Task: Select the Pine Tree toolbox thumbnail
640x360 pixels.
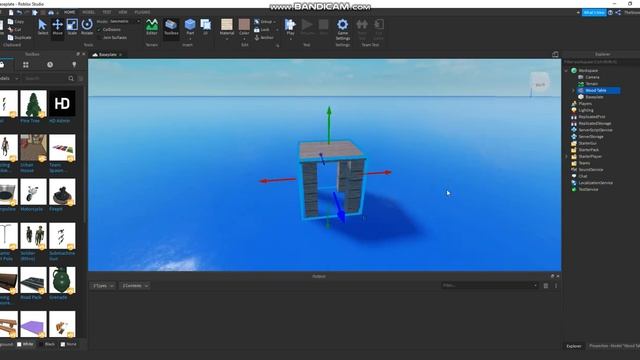Action: 33,104
